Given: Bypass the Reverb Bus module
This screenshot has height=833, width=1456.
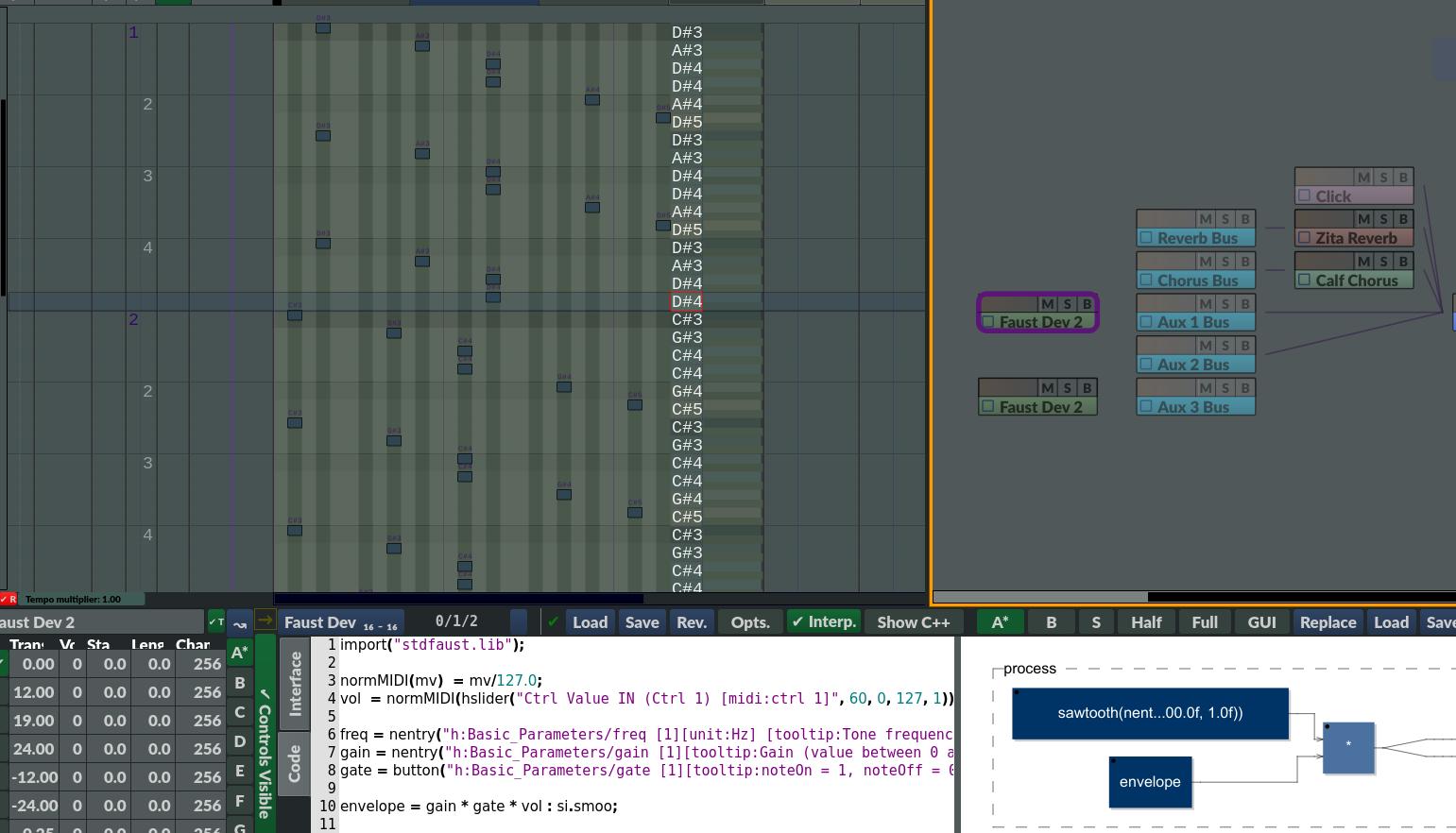Looking at the screenshot, I should [1245, 219].
